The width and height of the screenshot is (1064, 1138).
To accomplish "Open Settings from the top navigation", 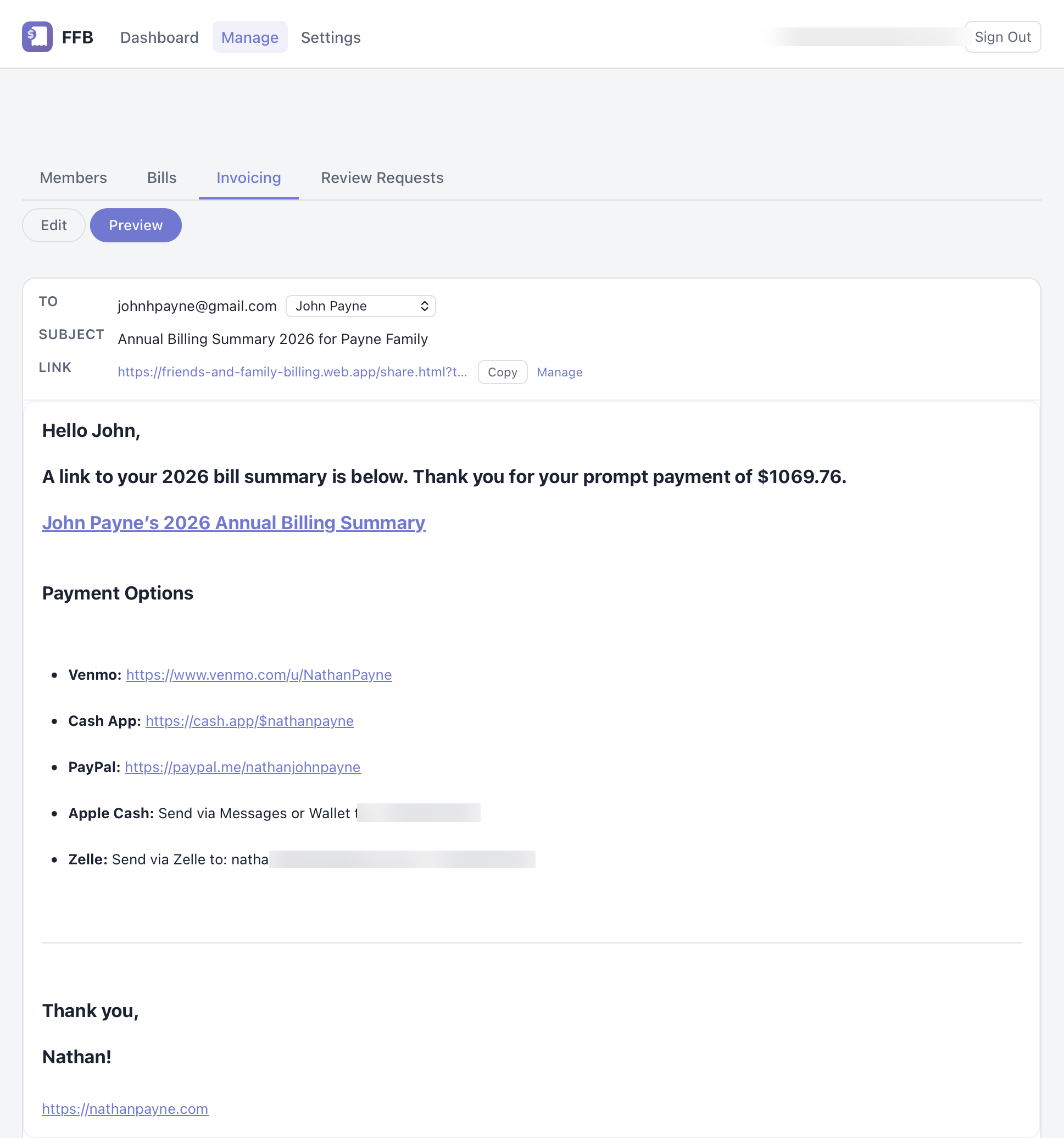I will click(330, 37).
